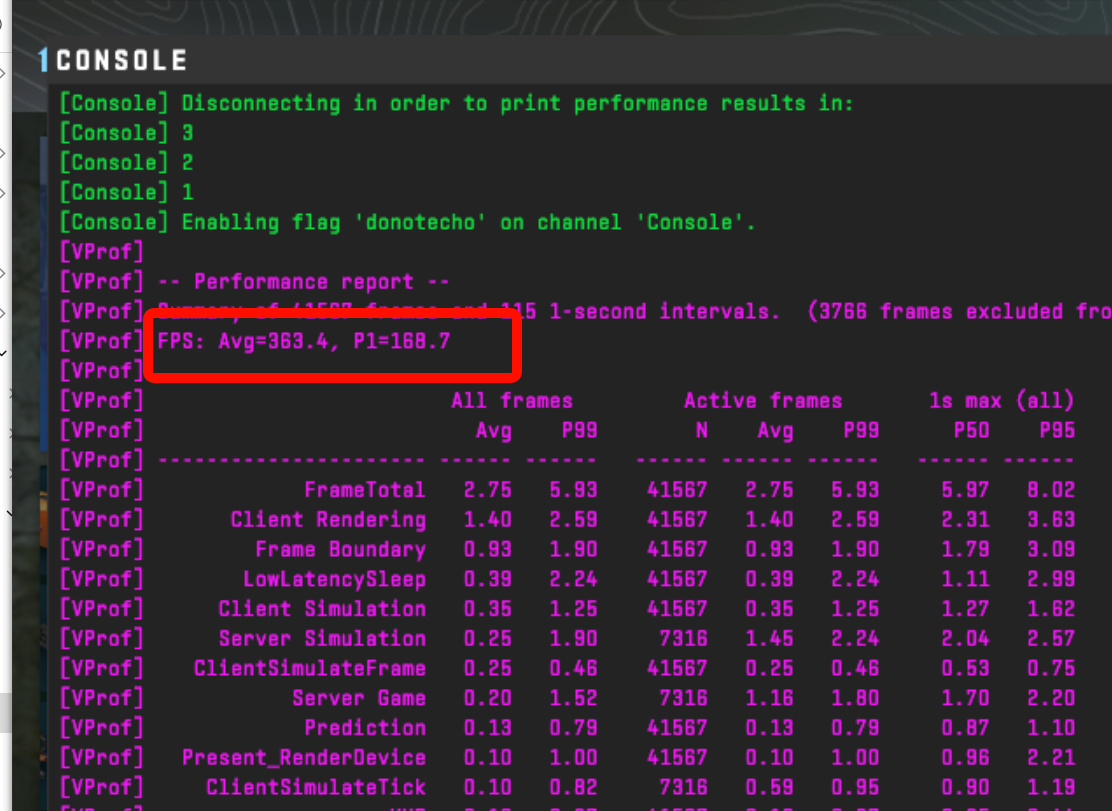The height and width of the screenshot is (811, 1112).
Task: Click the CONSOLE window title
Action: [121, 61]
